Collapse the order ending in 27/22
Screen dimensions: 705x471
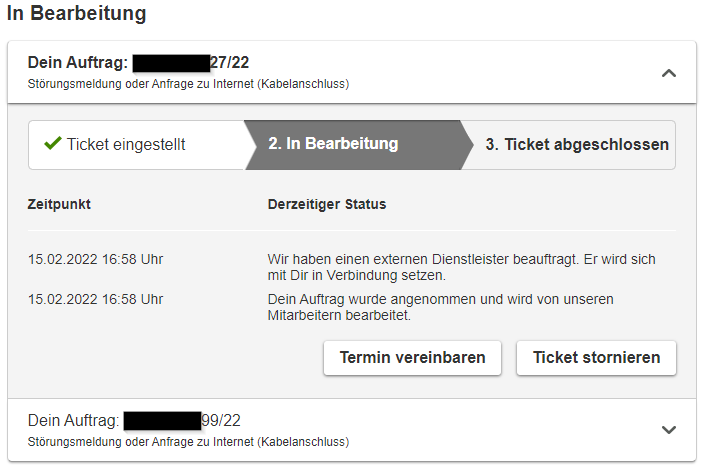tap(669, 73)
